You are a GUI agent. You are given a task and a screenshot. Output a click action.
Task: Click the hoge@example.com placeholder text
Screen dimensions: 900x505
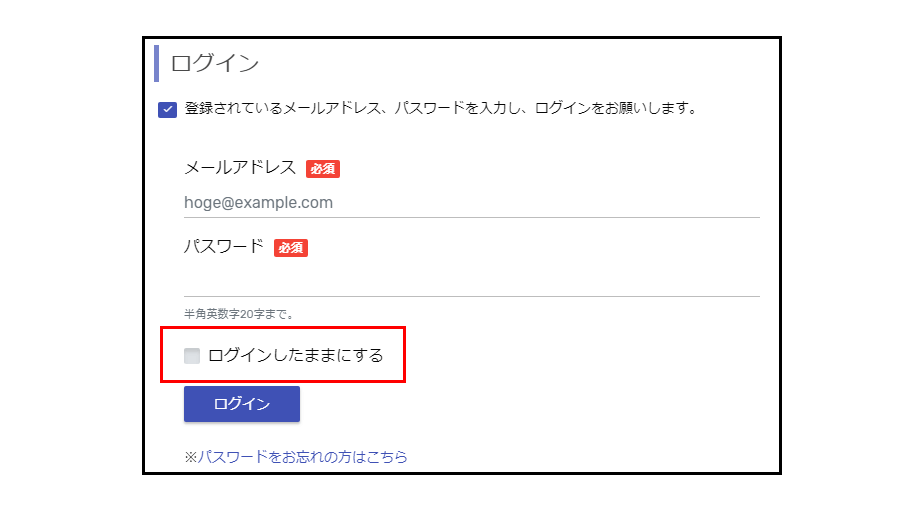(258, 202)
